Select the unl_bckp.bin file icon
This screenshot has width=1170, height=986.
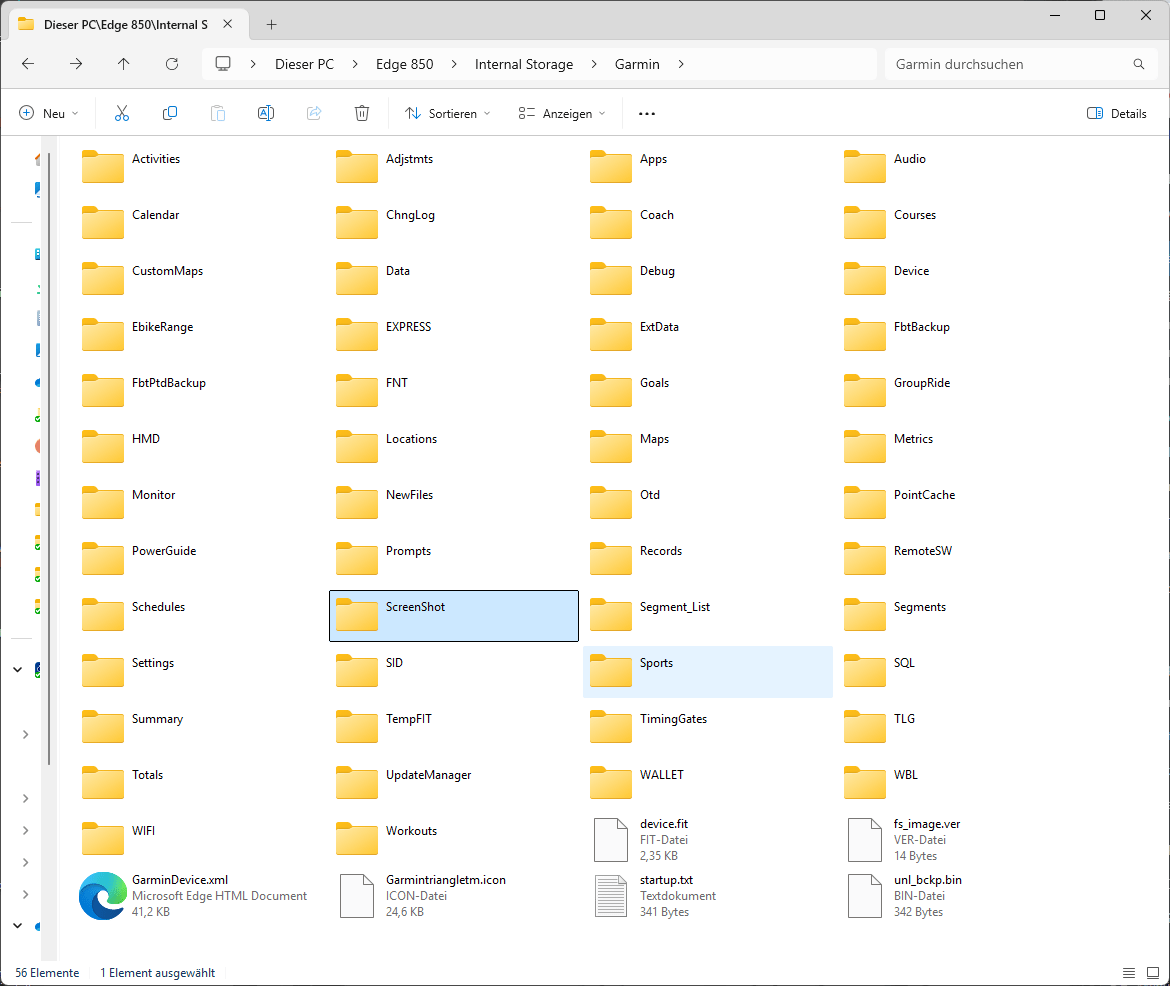click(x=865, y=896)
